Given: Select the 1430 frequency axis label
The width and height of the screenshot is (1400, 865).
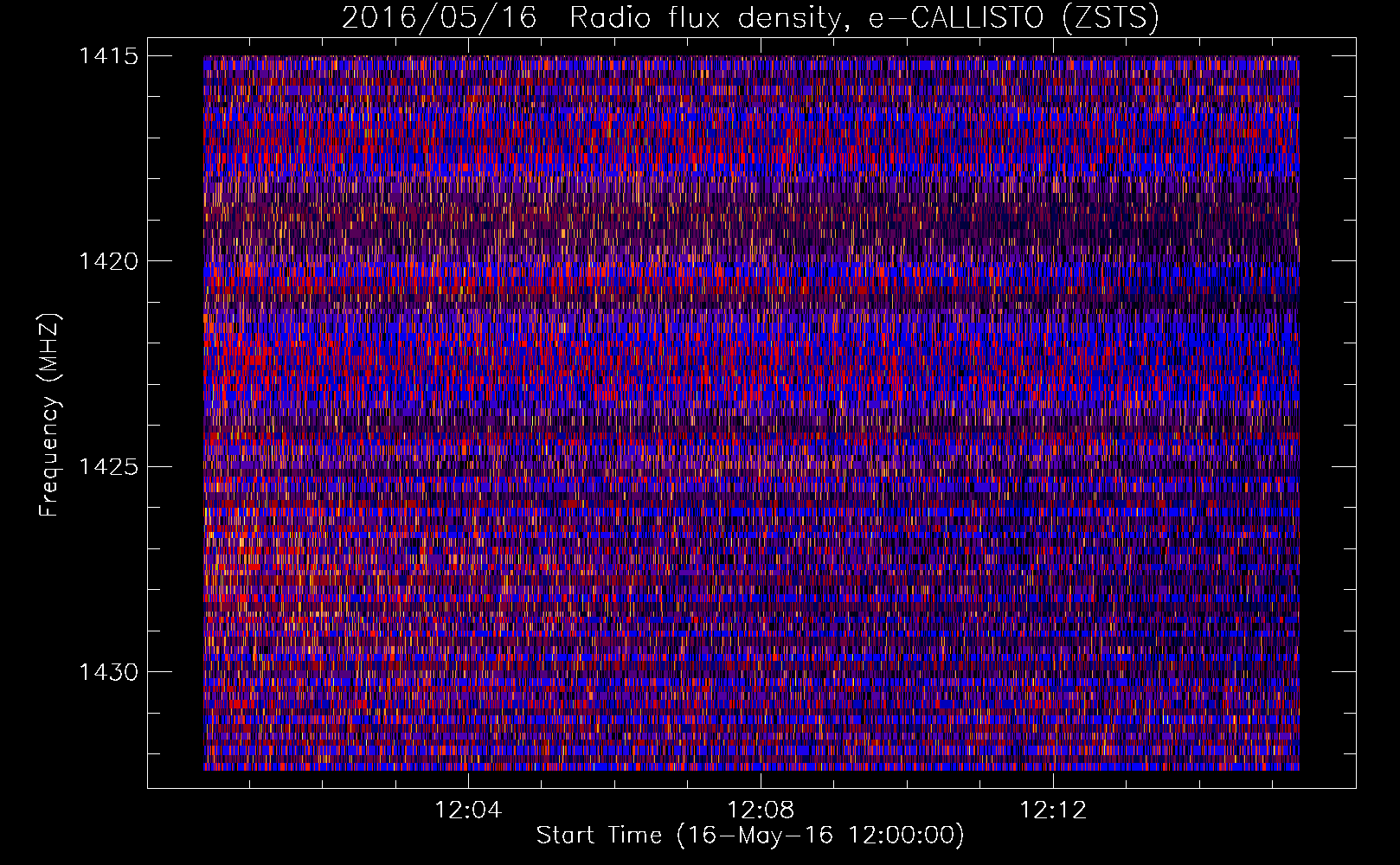Looking at the screenshot, I should click(x=109, y=672).
